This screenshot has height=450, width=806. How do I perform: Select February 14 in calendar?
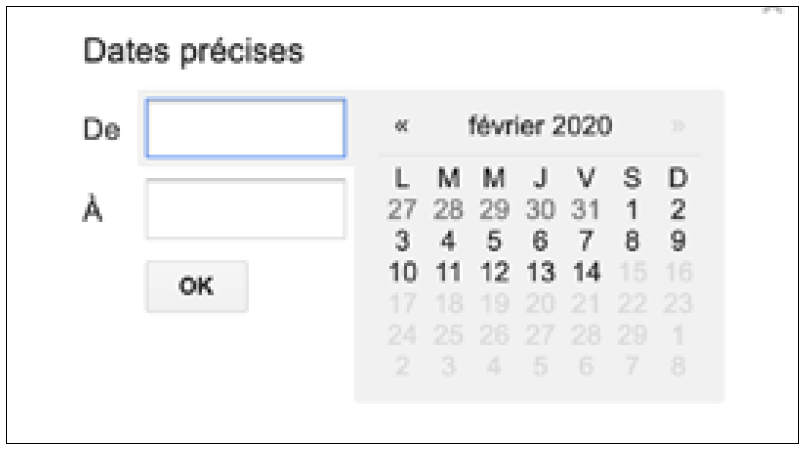pyautogui.click(x=586, y=272)
